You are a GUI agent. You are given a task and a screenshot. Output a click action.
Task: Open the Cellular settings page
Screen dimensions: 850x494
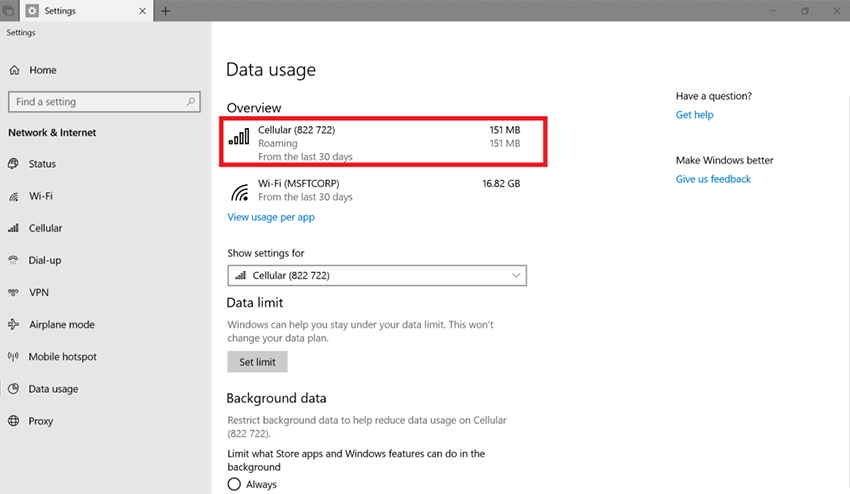[46, 228]
